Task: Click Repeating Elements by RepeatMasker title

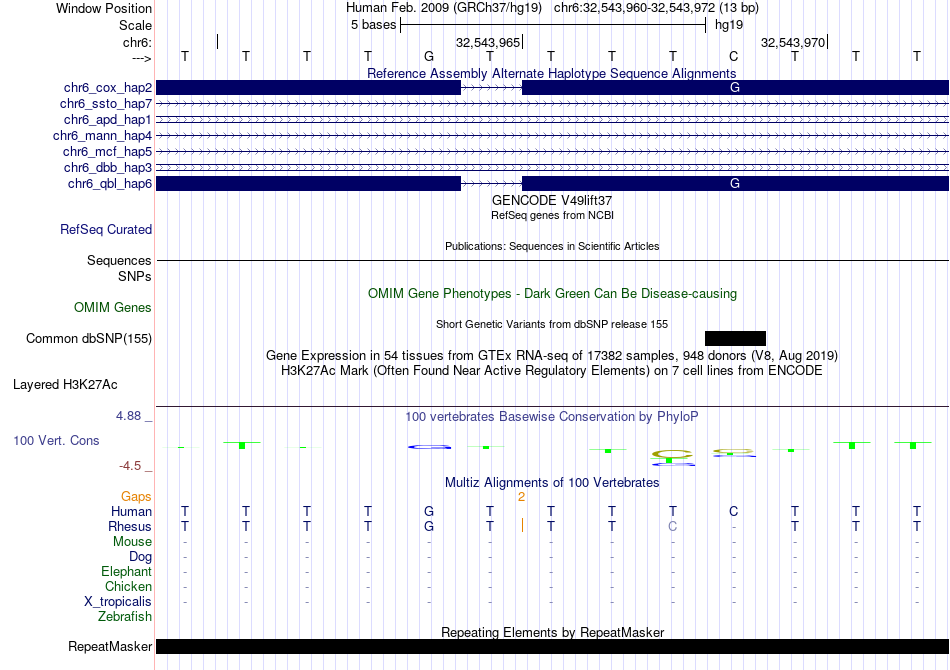Action: click(x=552, y=632)
